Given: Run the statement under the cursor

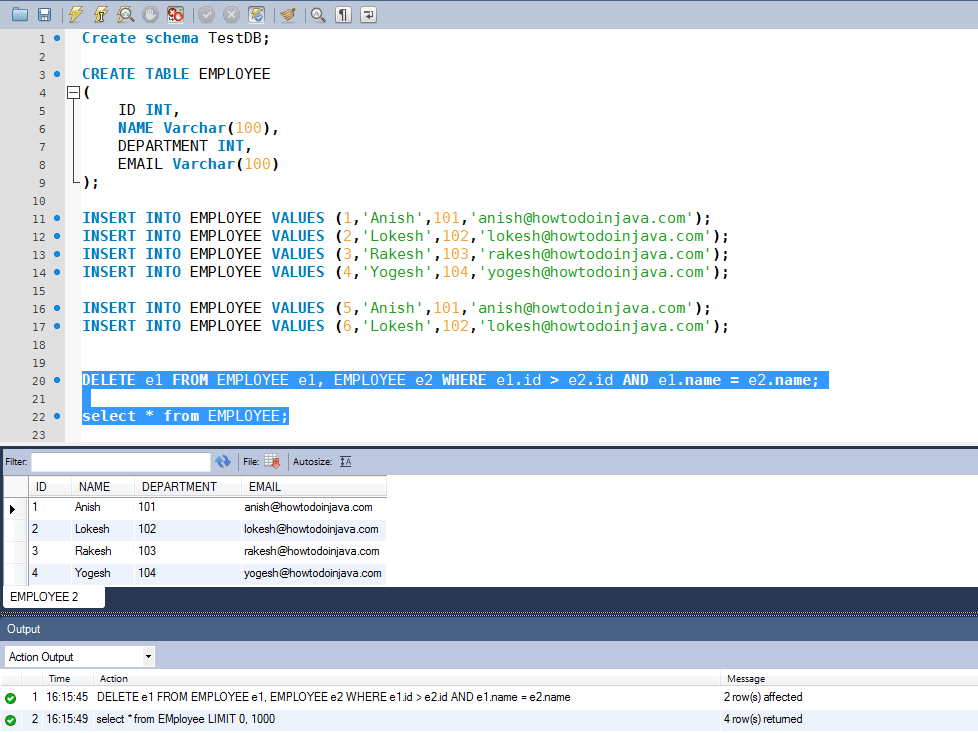Looking at the screenshot, I should (x=100, y=14).
